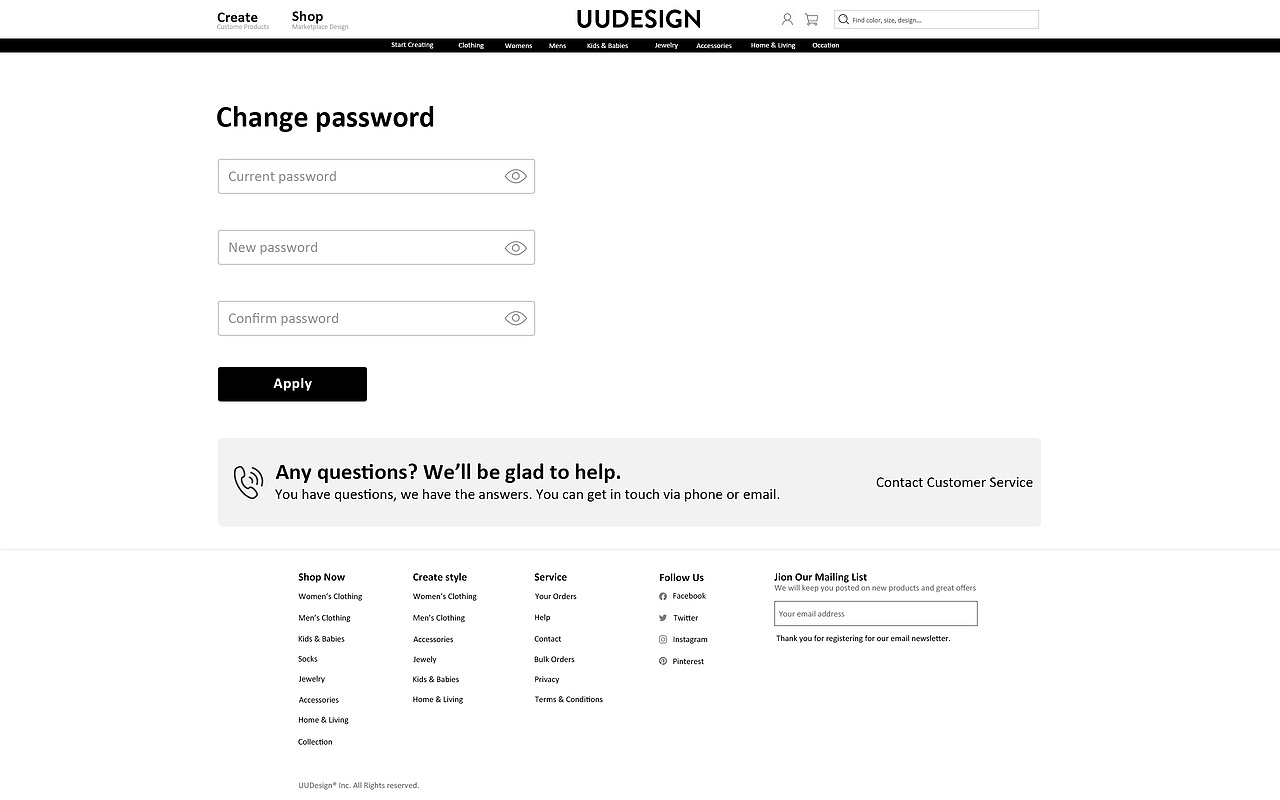Focus the Current password field
The height and width of the screenshot is (800, 1280).
[x=360, y=176]
